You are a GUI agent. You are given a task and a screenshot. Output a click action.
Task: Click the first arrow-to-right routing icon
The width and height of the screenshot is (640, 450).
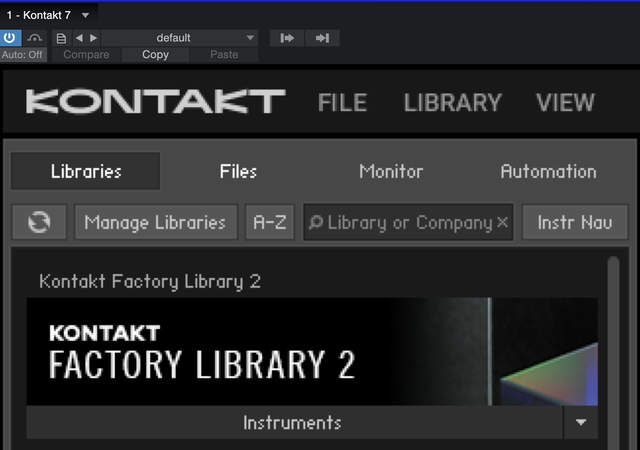click(287, 38)
